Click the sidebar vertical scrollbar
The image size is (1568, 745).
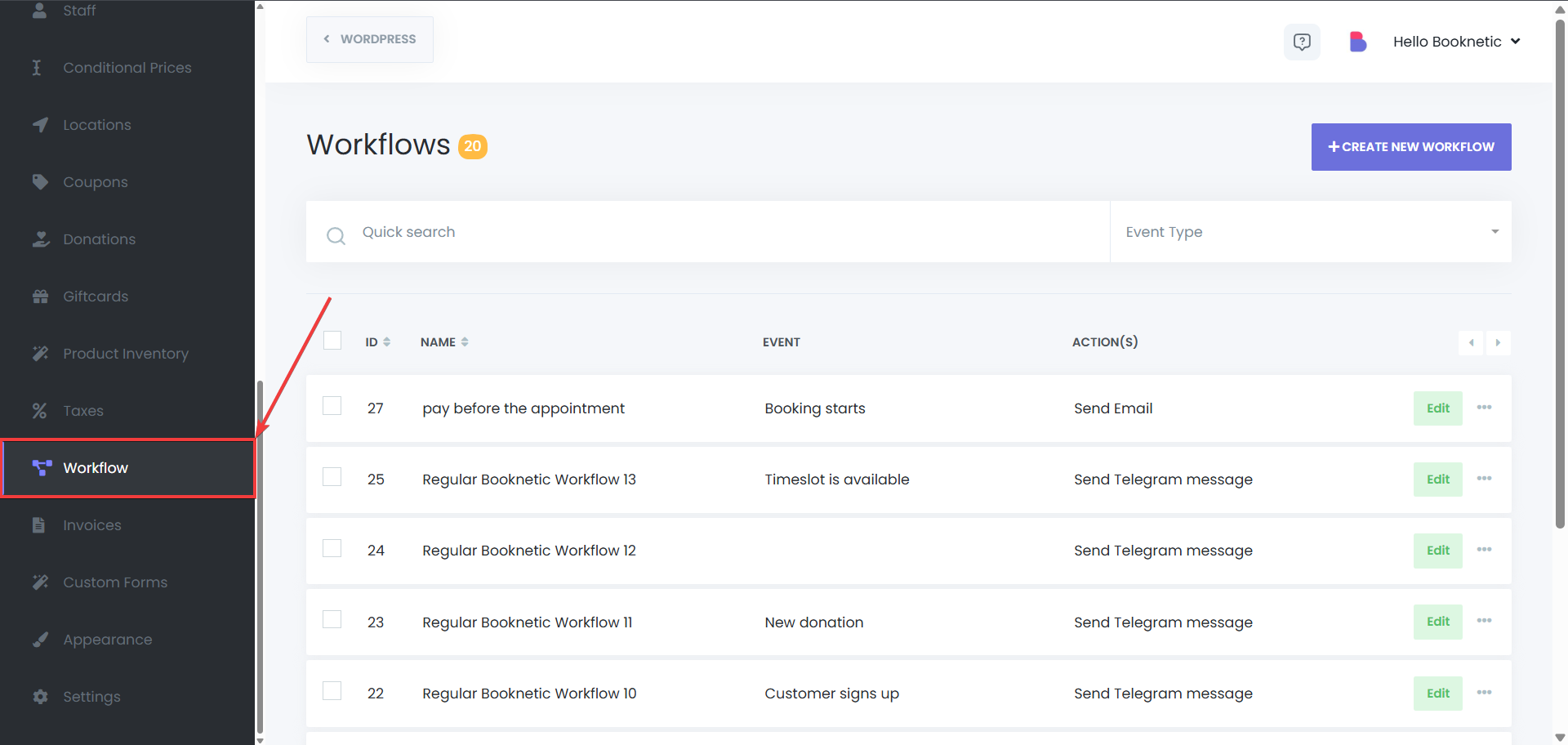coord(260,555)
